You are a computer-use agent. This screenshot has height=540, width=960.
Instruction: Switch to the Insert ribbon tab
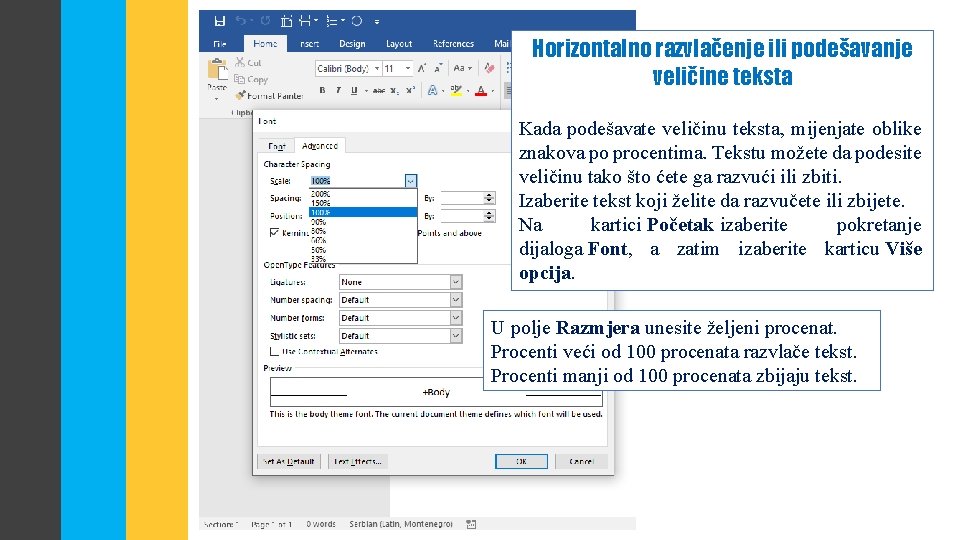click(x=309, y=43)
